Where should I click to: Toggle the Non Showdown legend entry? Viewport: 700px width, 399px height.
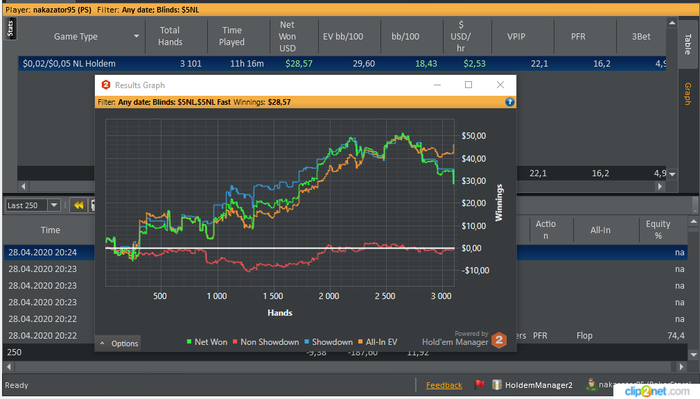click(266, 342)
